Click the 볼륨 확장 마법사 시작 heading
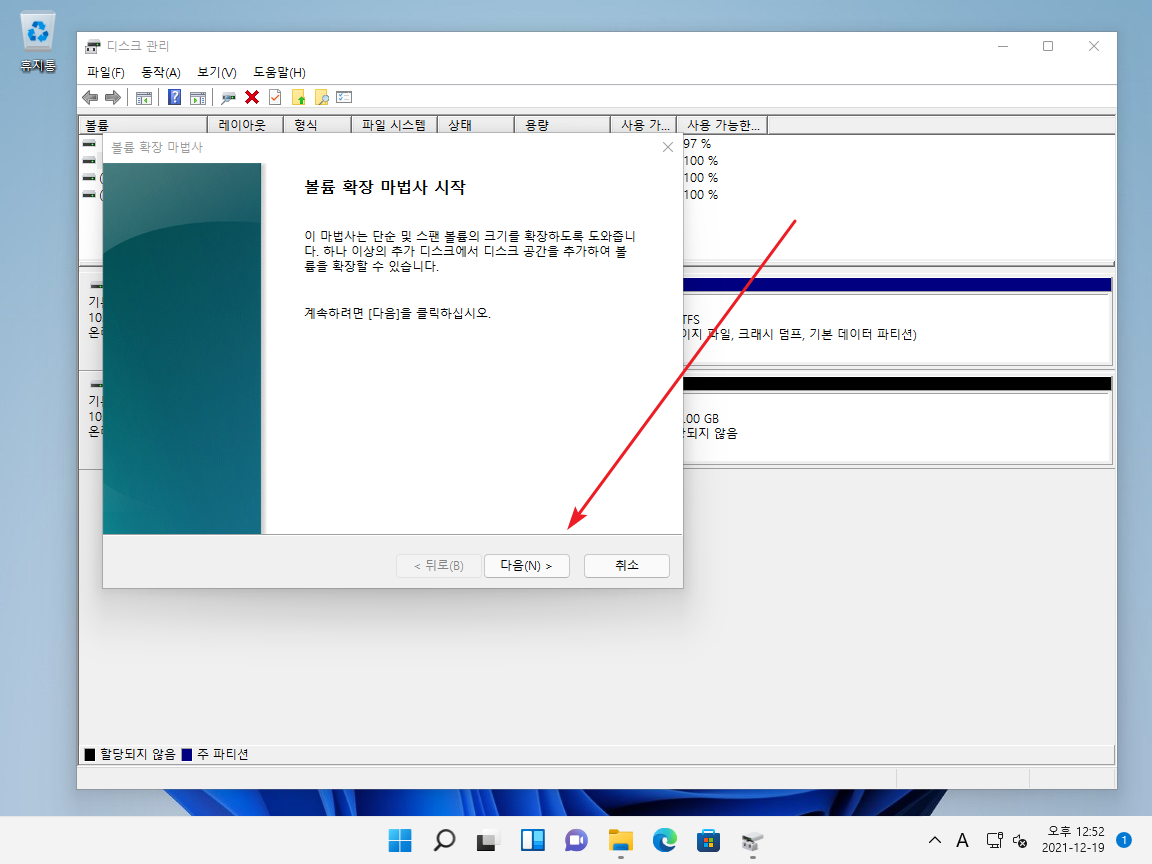The height and width of the screenshot is (864, 1152). (x=385, y=187)
